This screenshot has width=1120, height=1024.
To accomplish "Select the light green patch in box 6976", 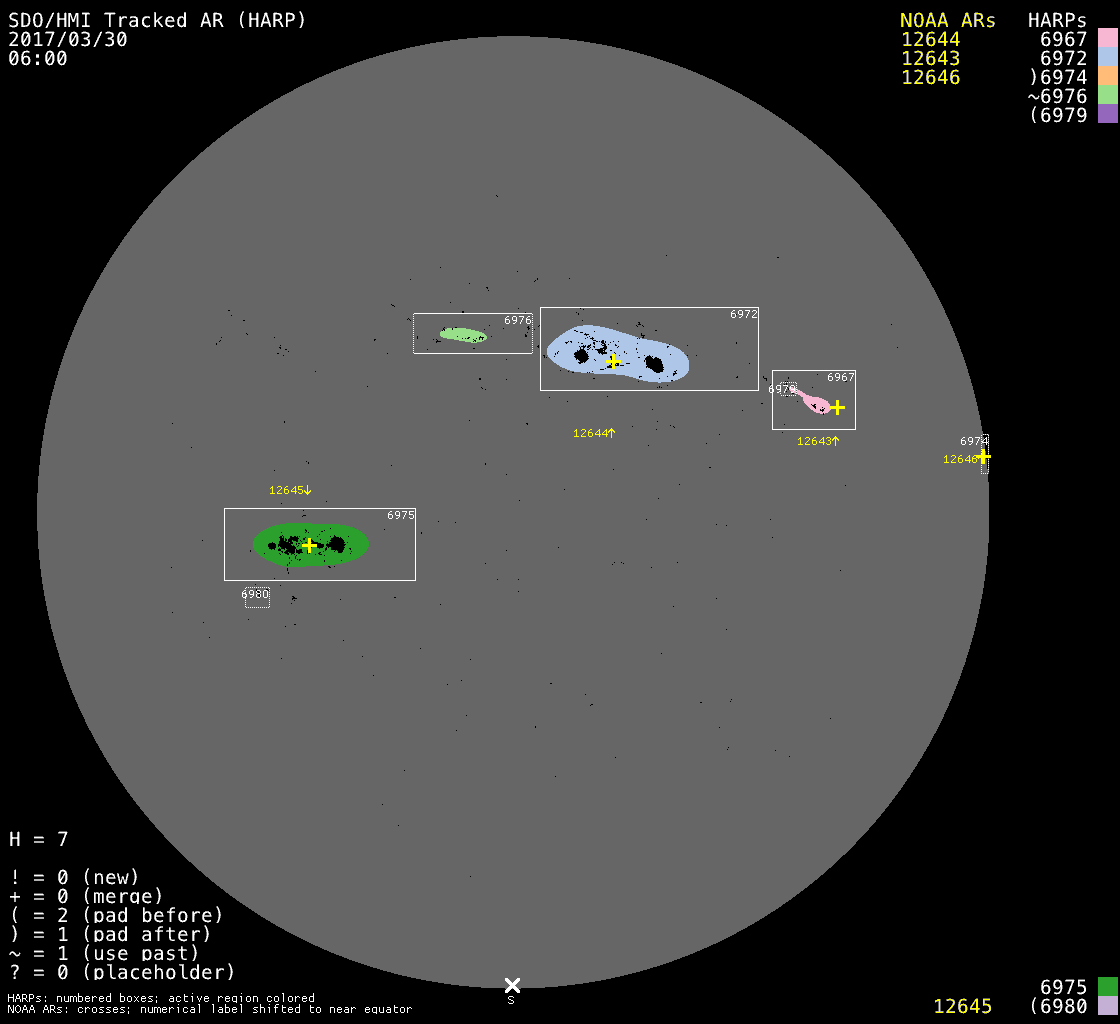I will tap(463, 334).
